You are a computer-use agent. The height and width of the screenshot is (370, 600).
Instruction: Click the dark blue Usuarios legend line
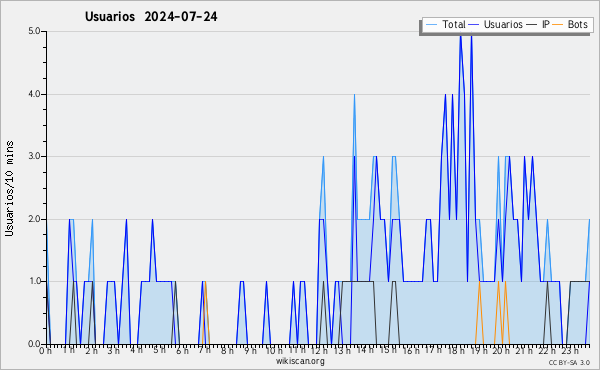474,25
